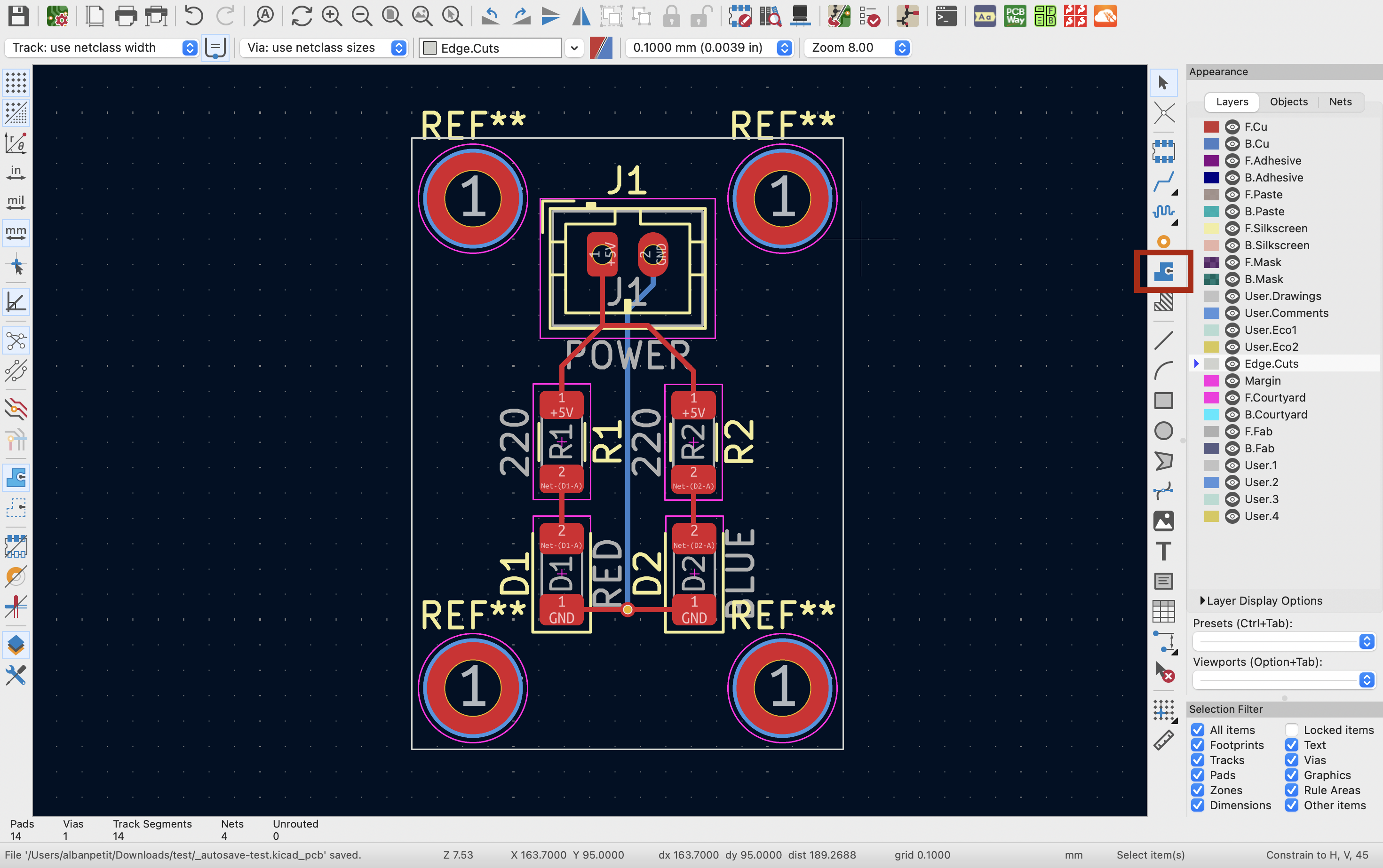The width and height of the screenshot is (1383, 868).
Task: Click the F.Cu red color swatch
Action: [1211, 127]
